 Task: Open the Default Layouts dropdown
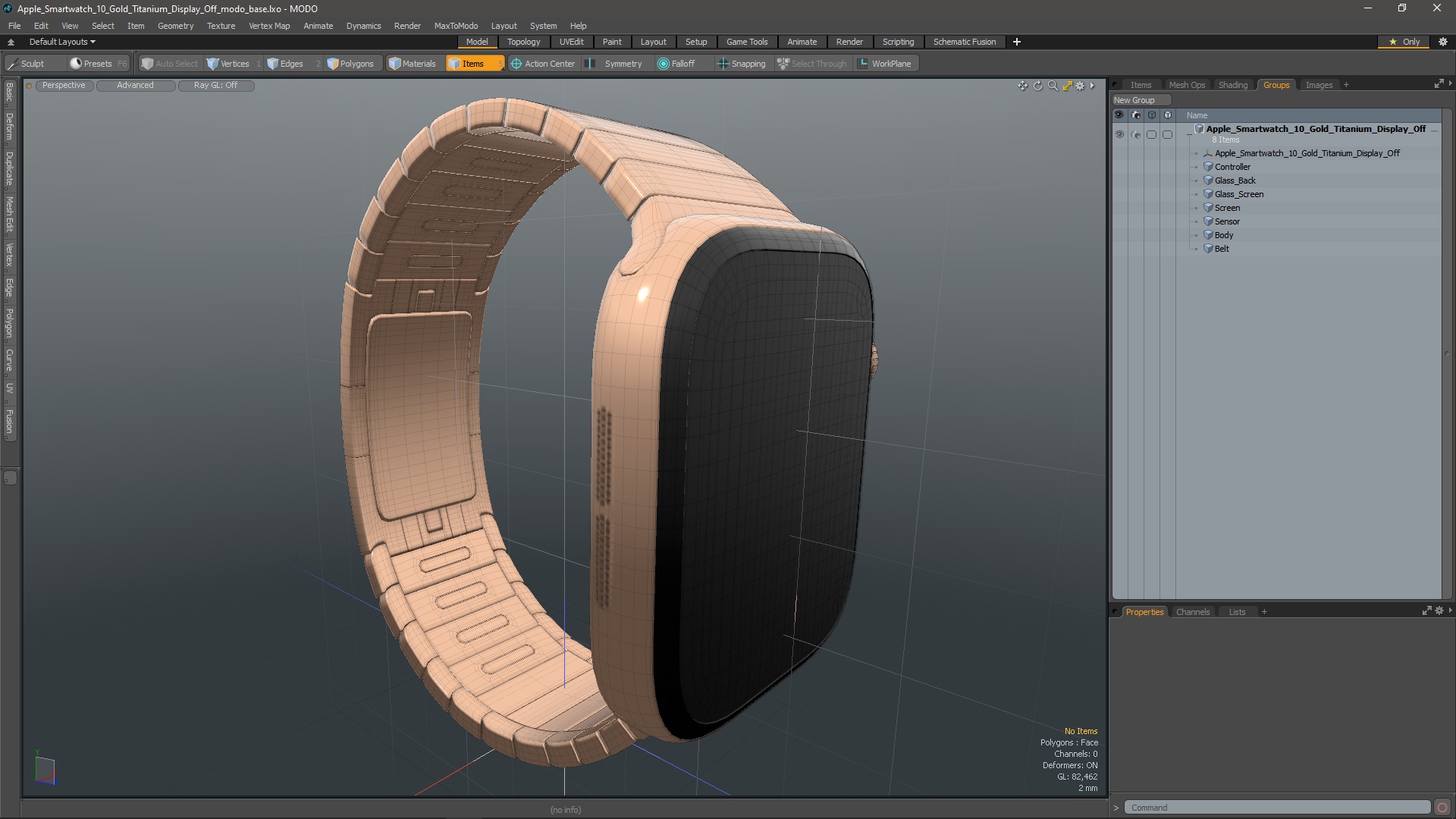click(x=62, y=42)
